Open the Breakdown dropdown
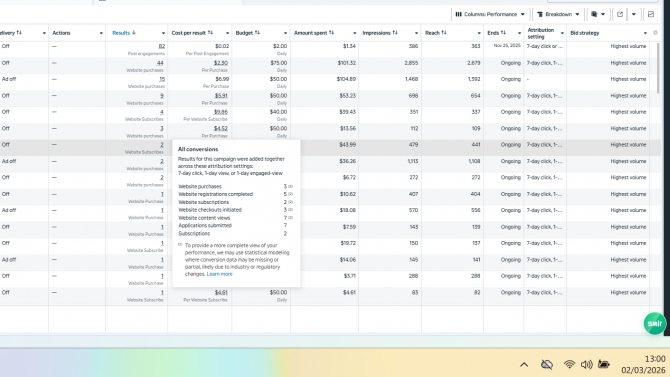 558,14
